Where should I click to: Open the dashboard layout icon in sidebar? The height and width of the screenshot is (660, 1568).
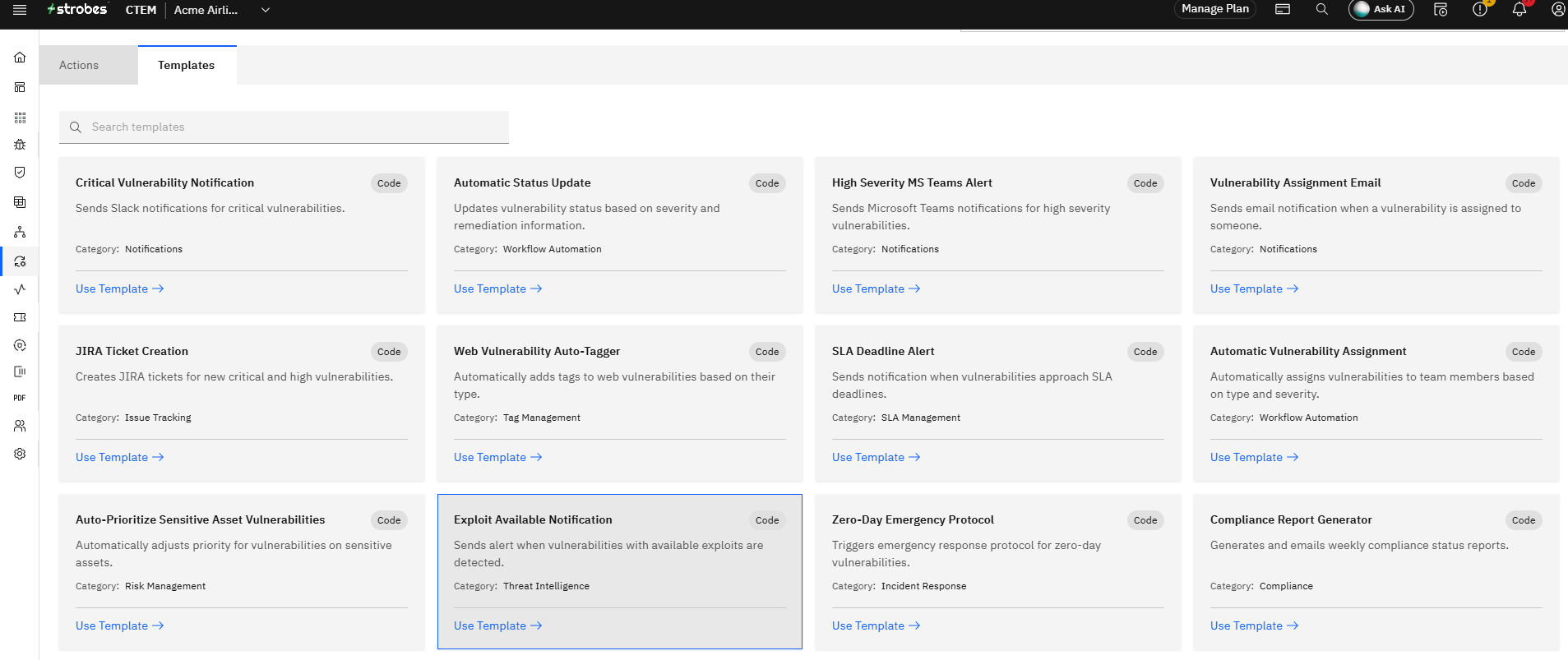point(20,87)
